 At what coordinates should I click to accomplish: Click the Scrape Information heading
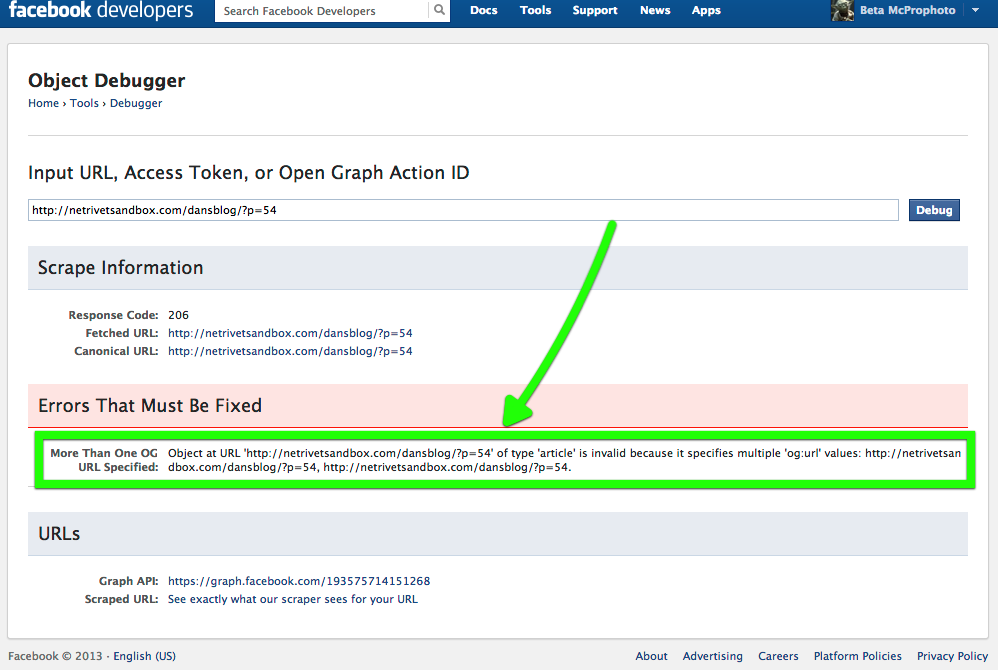pyautogui.click(x=120, y=268)
